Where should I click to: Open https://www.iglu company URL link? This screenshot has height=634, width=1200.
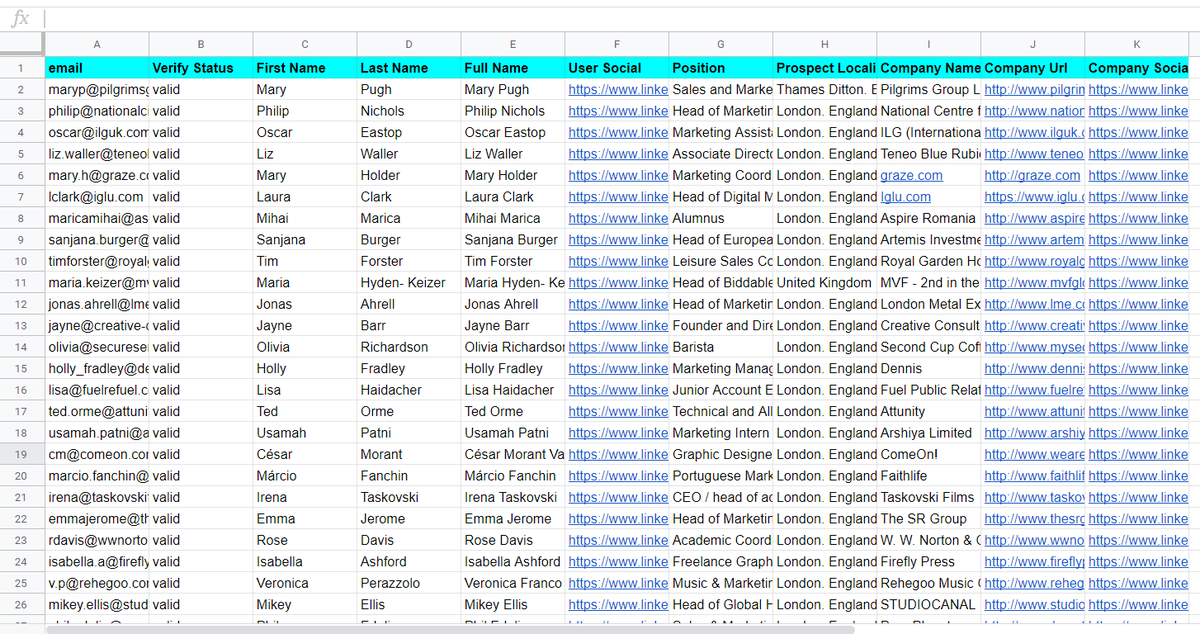1034,197
